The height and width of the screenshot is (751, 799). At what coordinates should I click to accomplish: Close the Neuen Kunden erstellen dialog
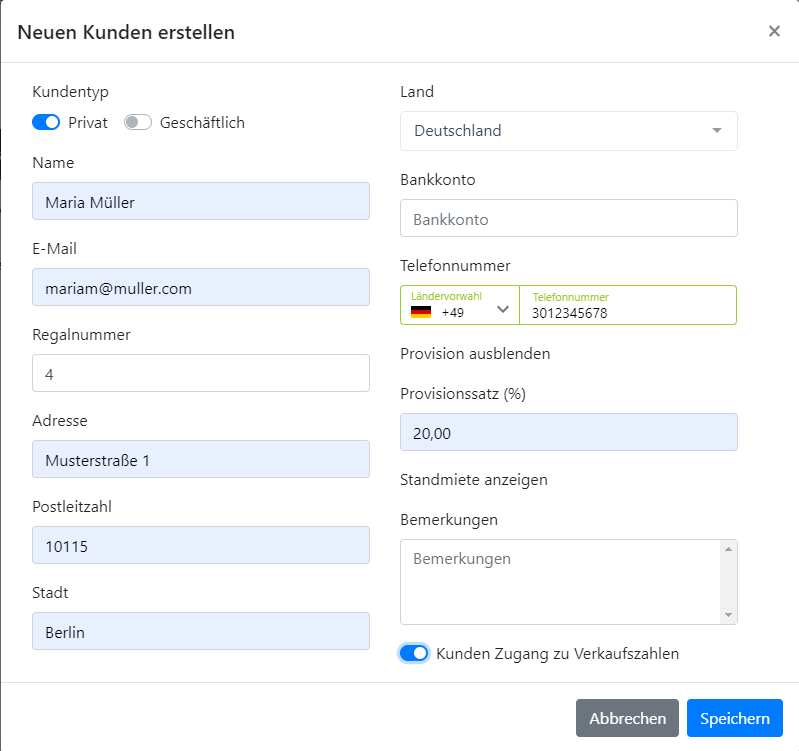[774, 32]
